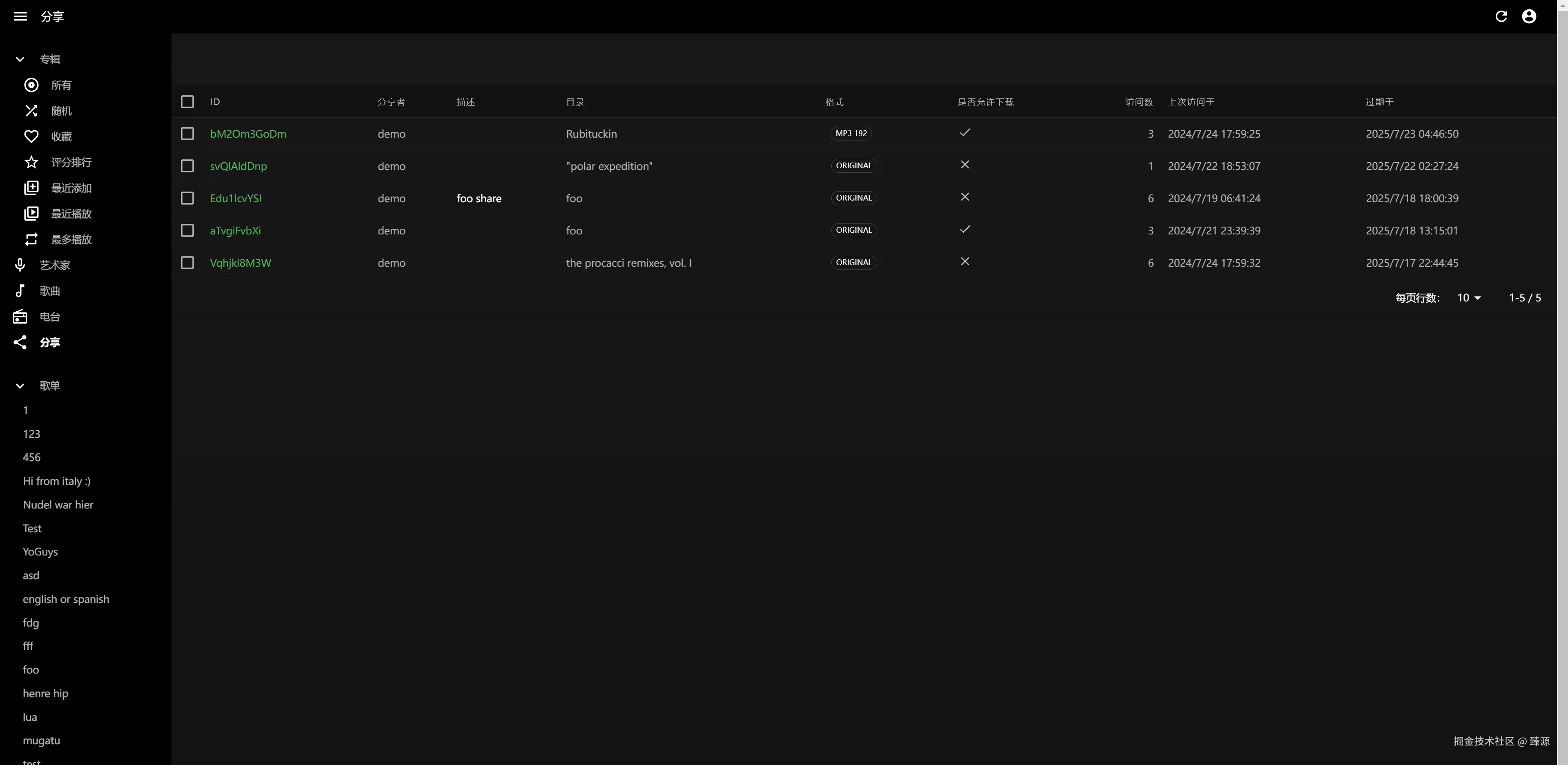Open the 'Hi from italy :)' playlist
The height and width of the screenshot is (765, 1568).
point(57,481)
